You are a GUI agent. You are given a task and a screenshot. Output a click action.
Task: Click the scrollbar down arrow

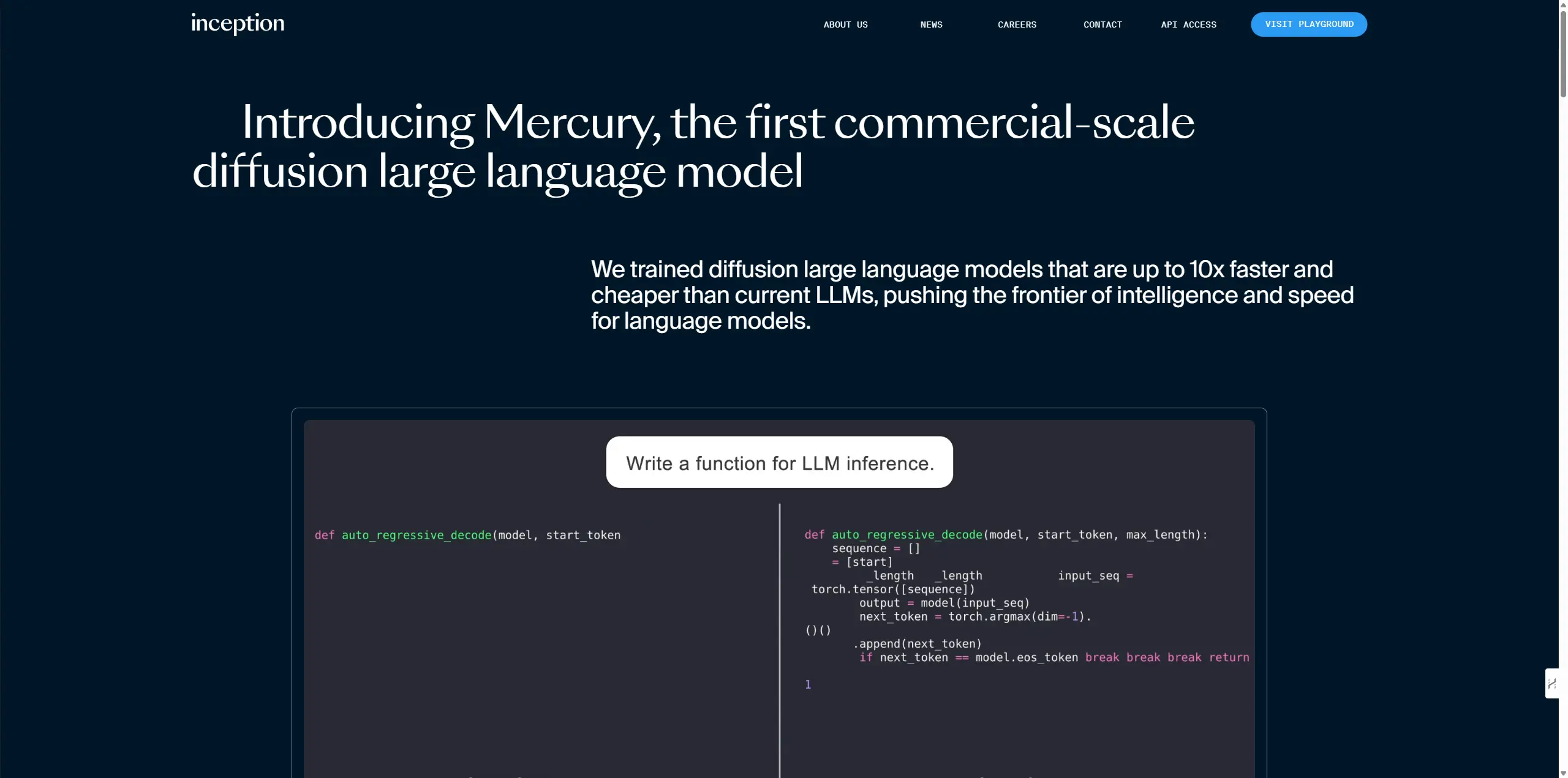(x=1563, y=773)
